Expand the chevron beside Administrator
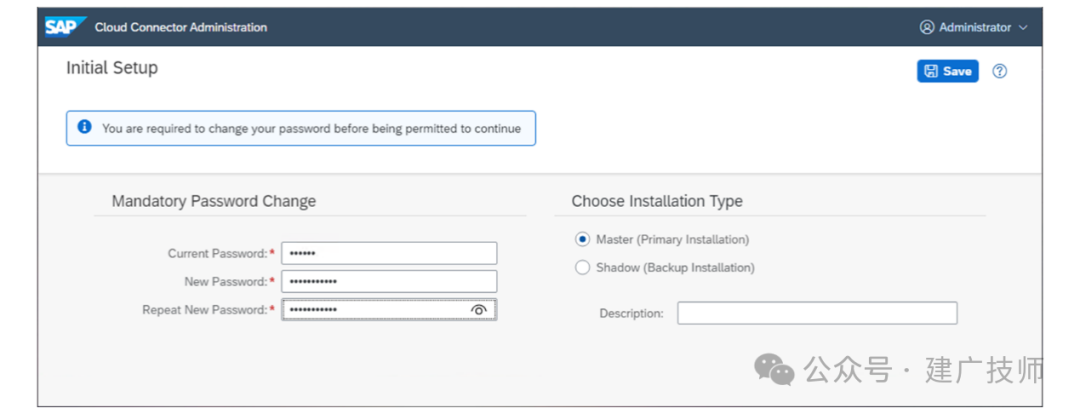 coord(1023,28)
